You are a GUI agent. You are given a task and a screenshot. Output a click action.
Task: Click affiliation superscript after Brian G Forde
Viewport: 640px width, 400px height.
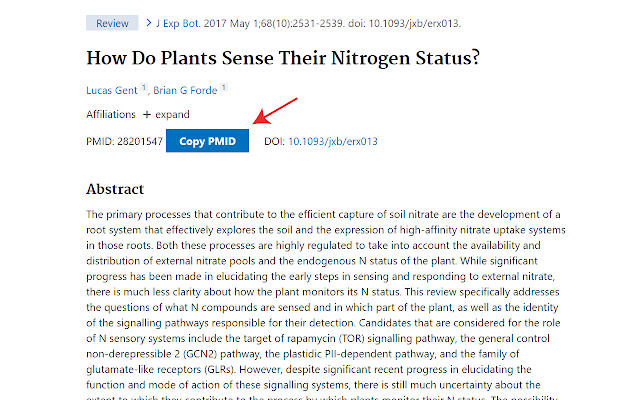point(224,88)
